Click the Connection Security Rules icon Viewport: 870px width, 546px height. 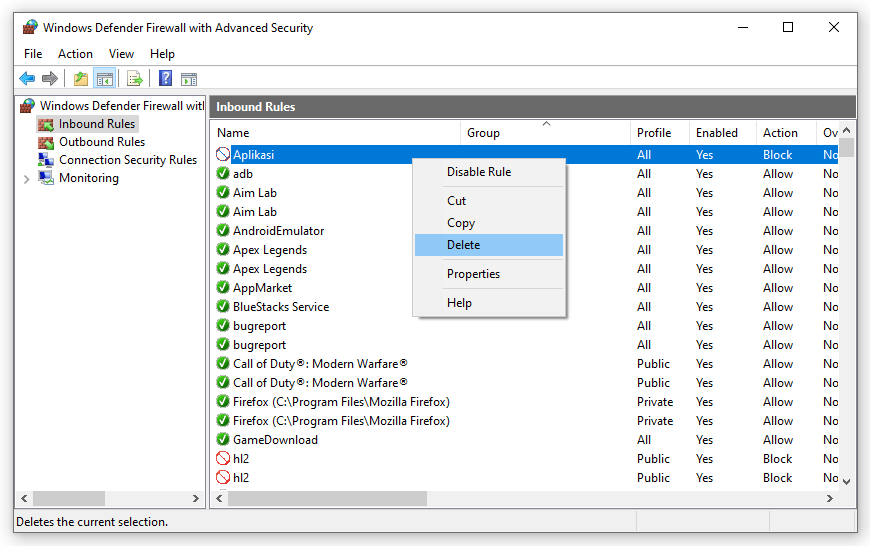click(45, 160)
